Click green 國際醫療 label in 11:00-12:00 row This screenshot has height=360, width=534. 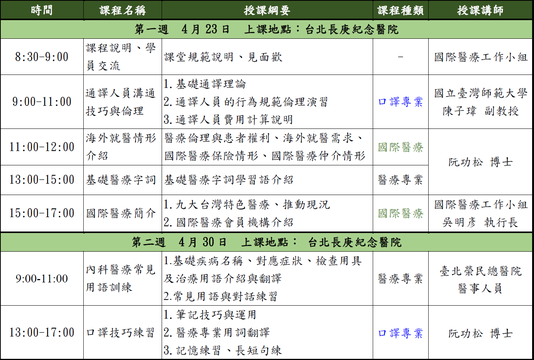coord(400,147)
